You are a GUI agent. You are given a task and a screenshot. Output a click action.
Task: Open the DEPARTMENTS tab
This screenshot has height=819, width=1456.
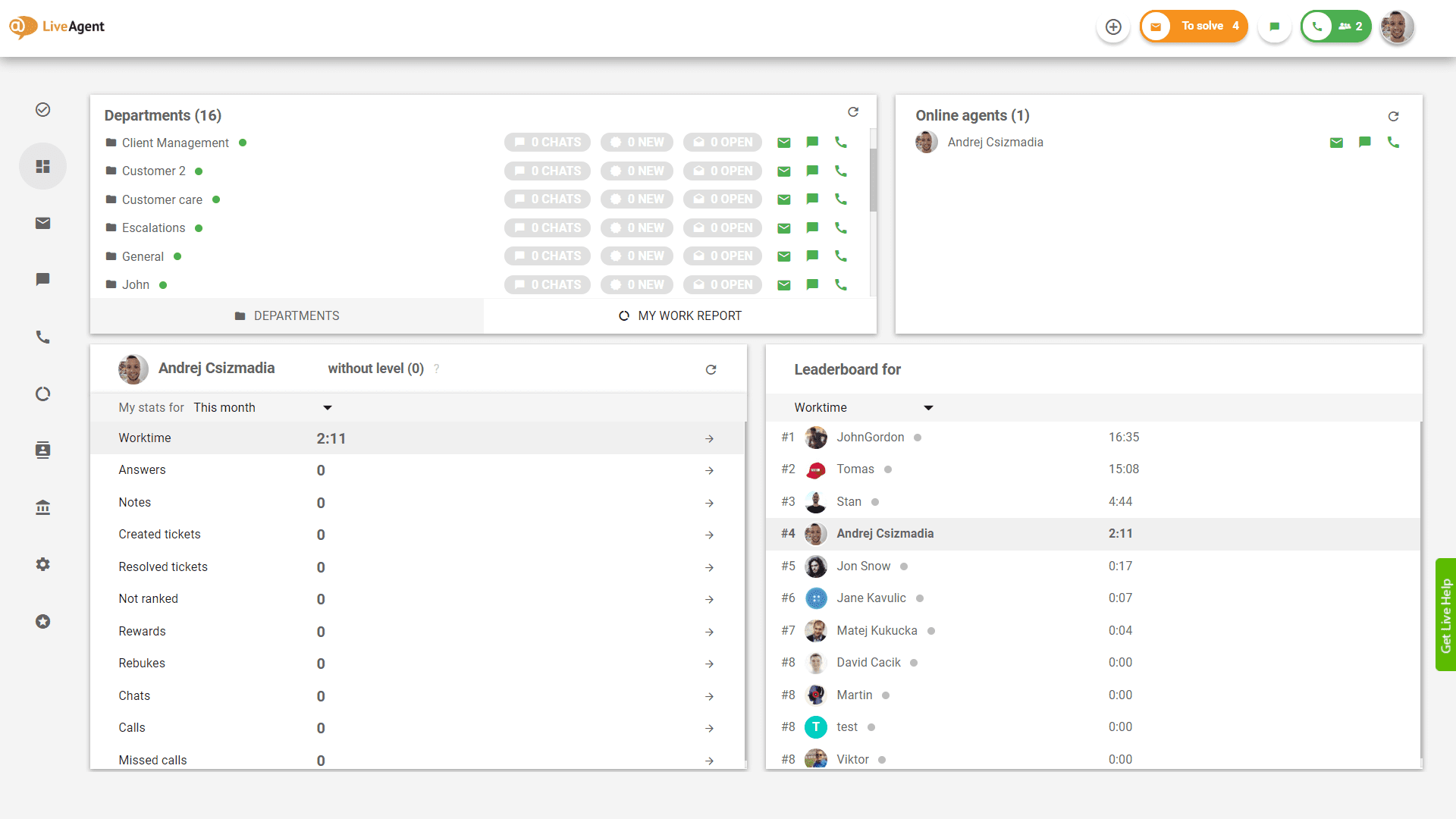click(287, 315)
